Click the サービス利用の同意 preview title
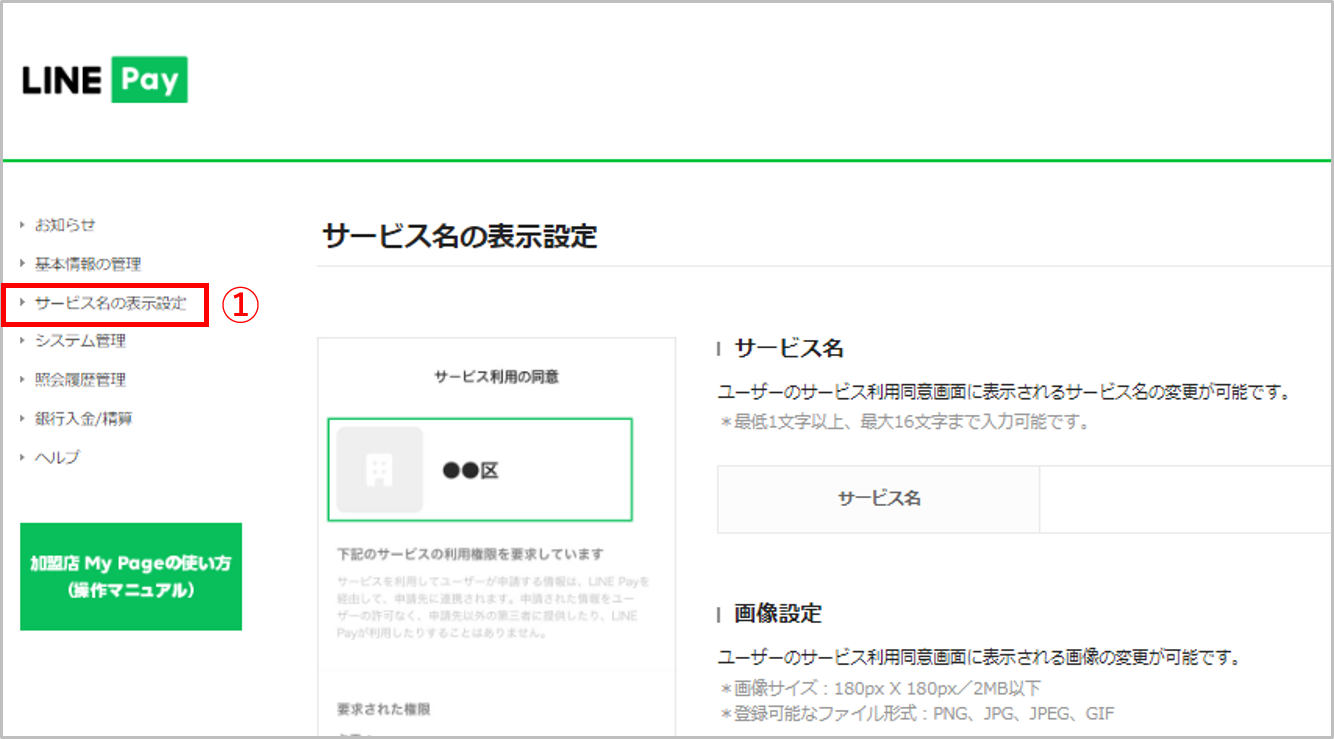This screenshot has height=739, width=1334. click(x=496, y=377)
